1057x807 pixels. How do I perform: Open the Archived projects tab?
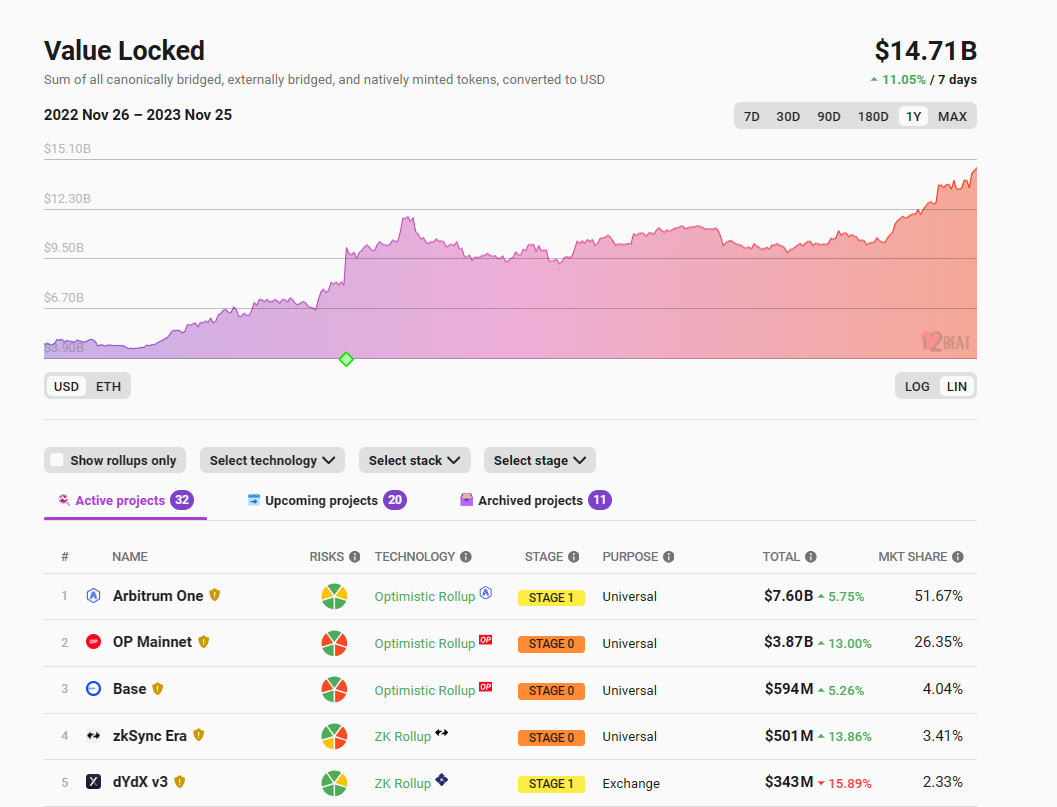click(x=530, y=500)
